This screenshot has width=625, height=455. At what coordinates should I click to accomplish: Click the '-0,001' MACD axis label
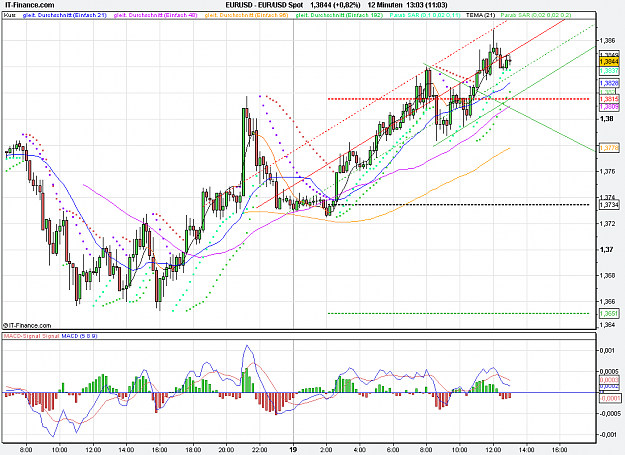click(x=607, y=434)
